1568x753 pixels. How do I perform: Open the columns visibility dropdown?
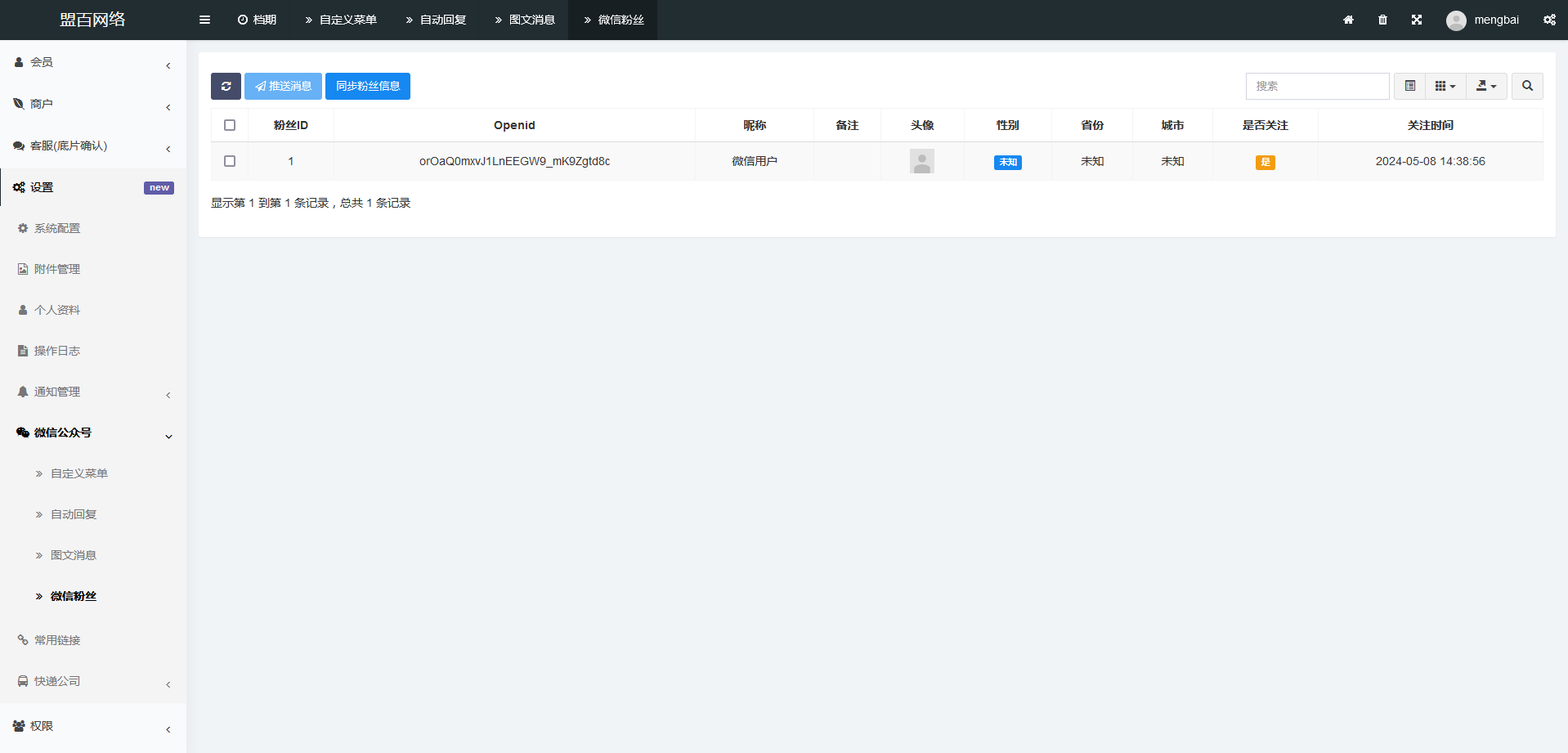coord(1445,86)
